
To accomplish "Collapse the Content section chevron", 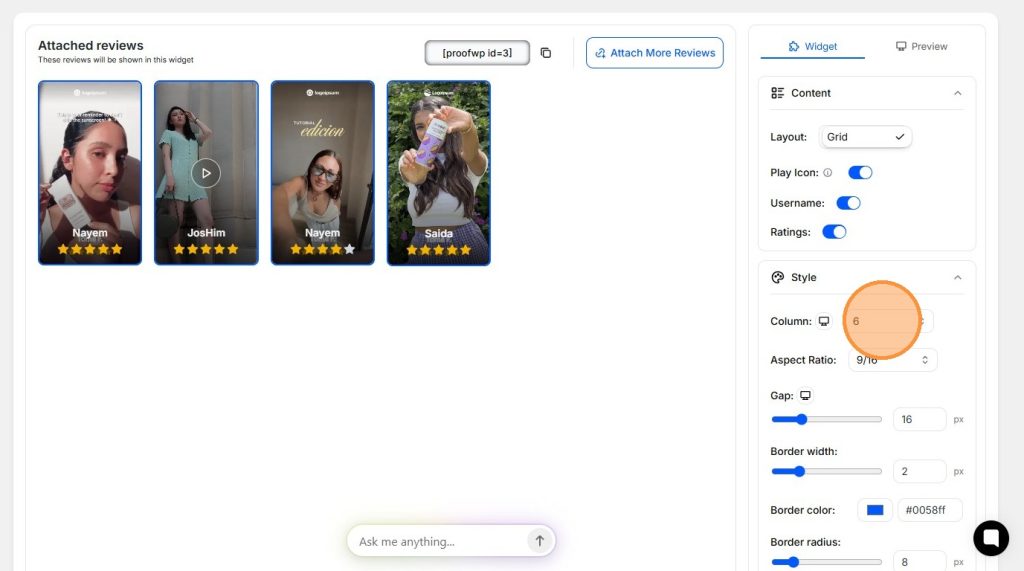I will coord(957,93).
